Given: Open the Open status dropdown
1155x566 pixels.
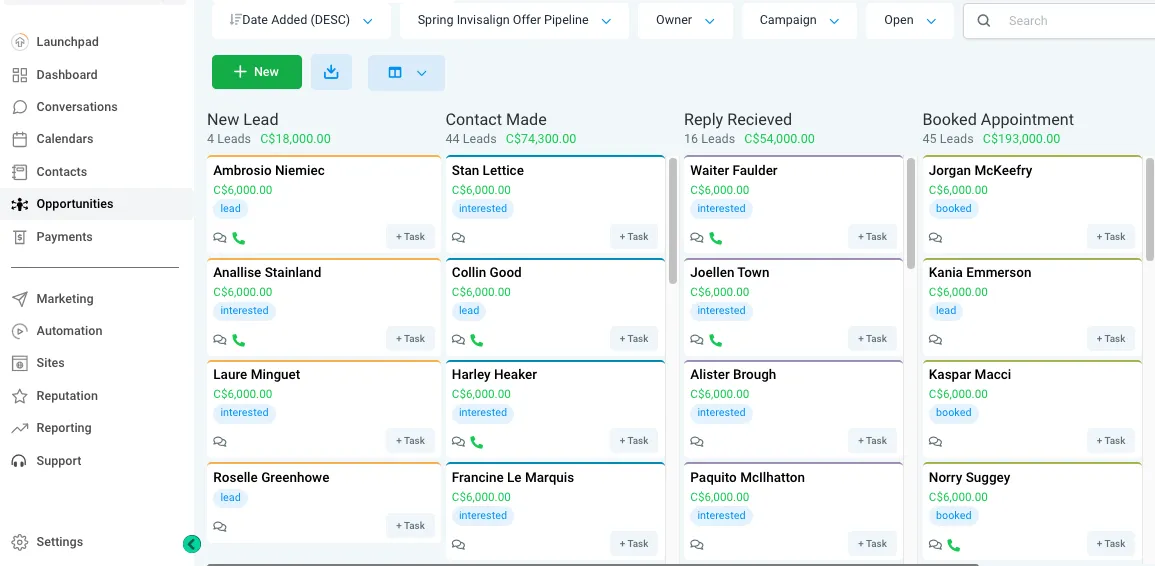Looking at the screenshot, I should (x=910, y=21).
